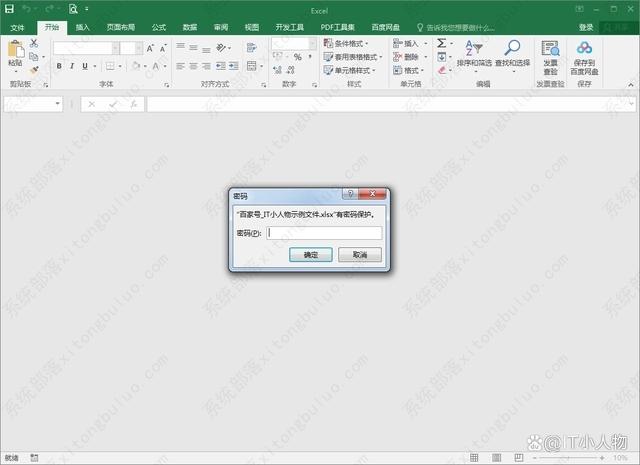Toggle Italic formatting button
The image size is (640, 465).
72,66
